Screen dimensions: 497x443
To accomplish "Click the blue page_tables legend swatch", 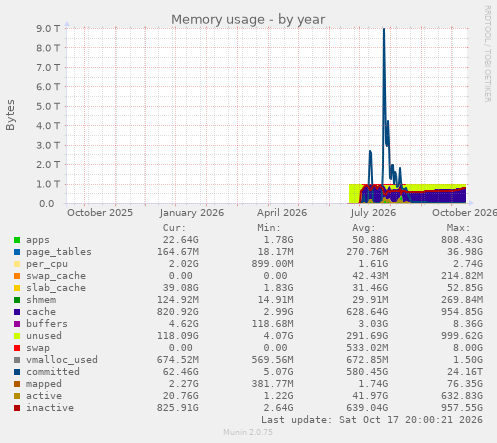I will 17,252.
